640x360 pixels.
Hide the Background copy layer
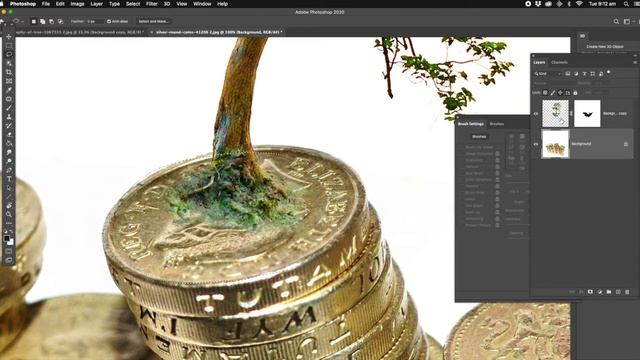click(536, 114)
